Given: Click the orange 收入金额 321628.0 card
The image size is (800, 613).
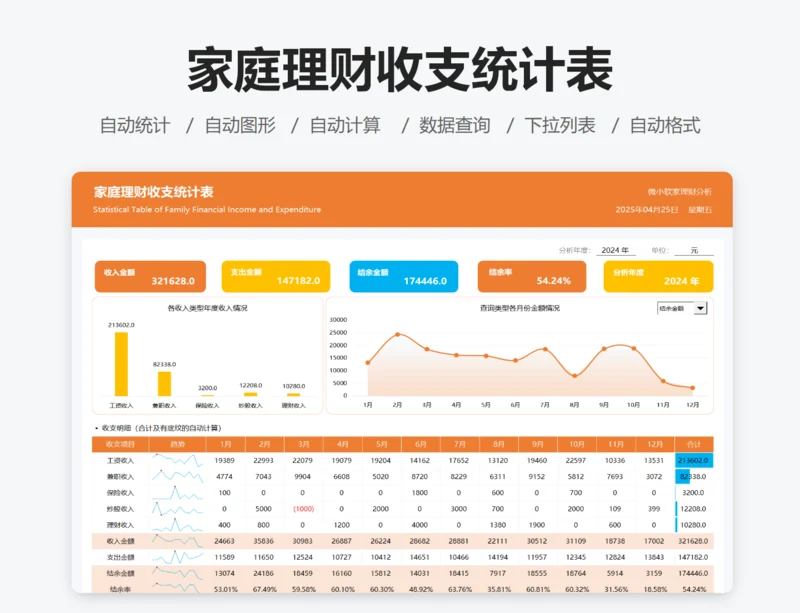Looking at the screenshot, I should (151, 277).
